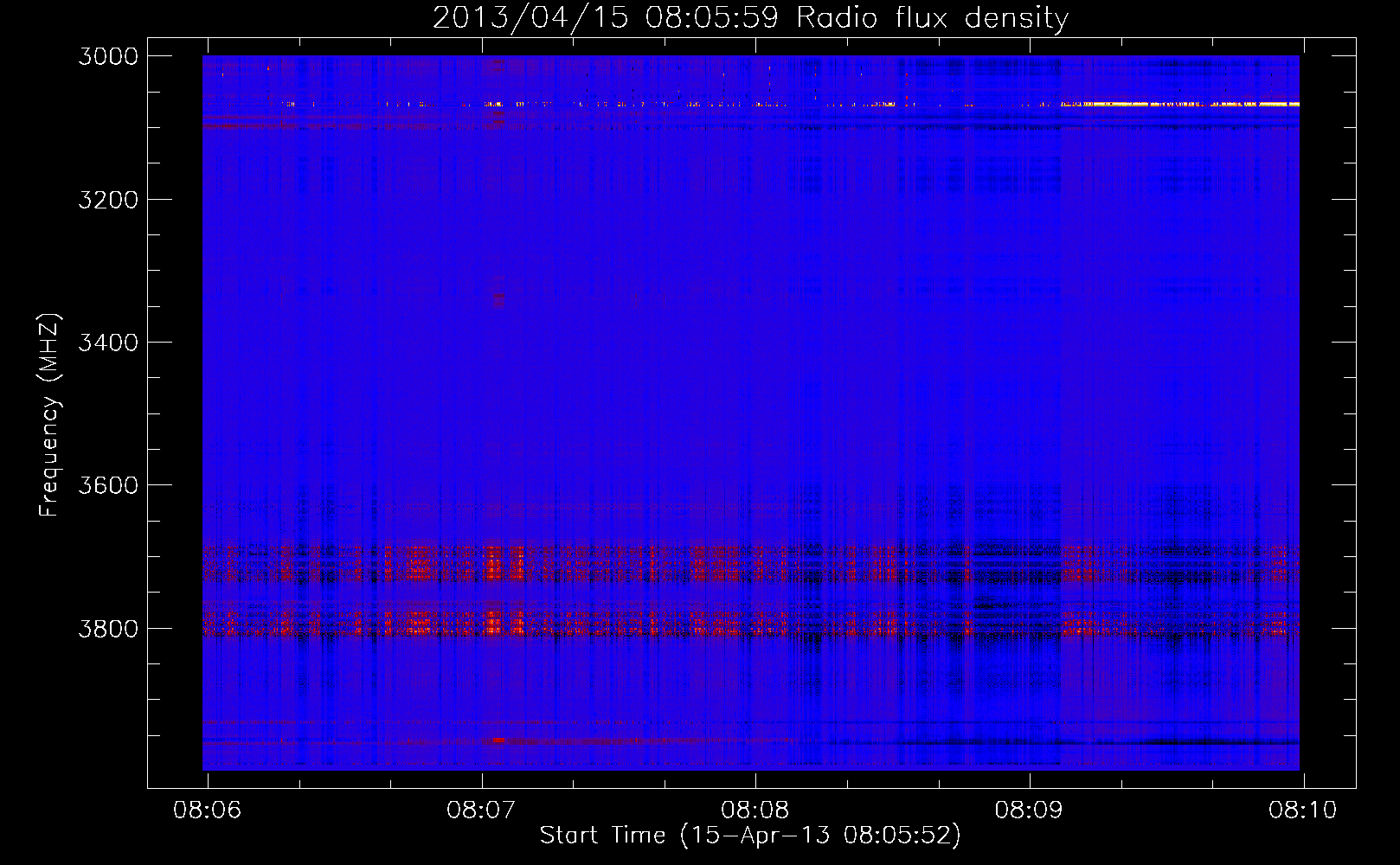Click the 08:10 time tick label
This screenshot has width=1400, height=865.
[x=1303, y=811]
